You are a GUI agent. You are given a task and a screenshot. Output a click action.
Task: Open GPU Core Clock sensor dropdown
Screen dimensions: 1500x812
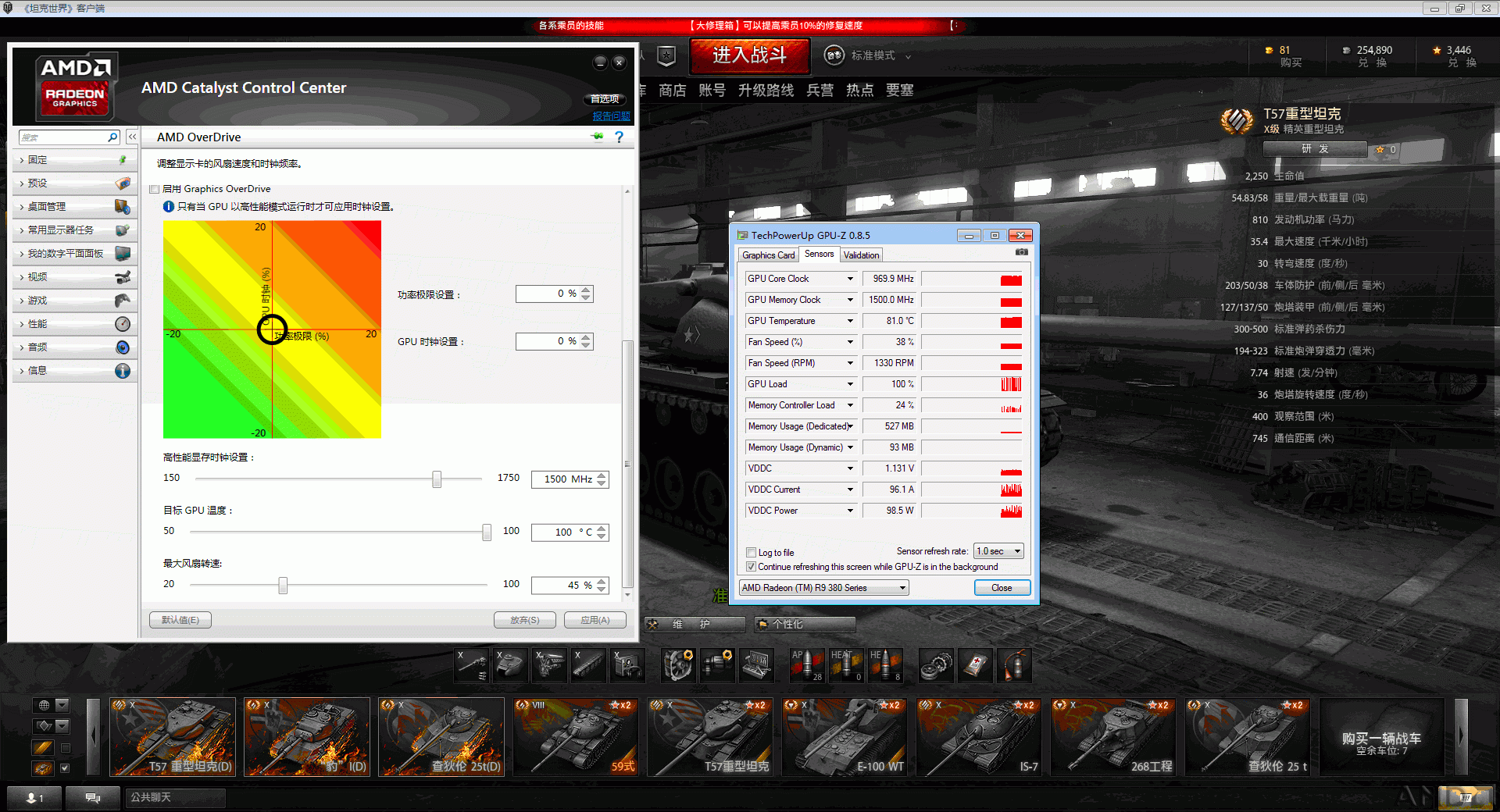pos(850,279)
